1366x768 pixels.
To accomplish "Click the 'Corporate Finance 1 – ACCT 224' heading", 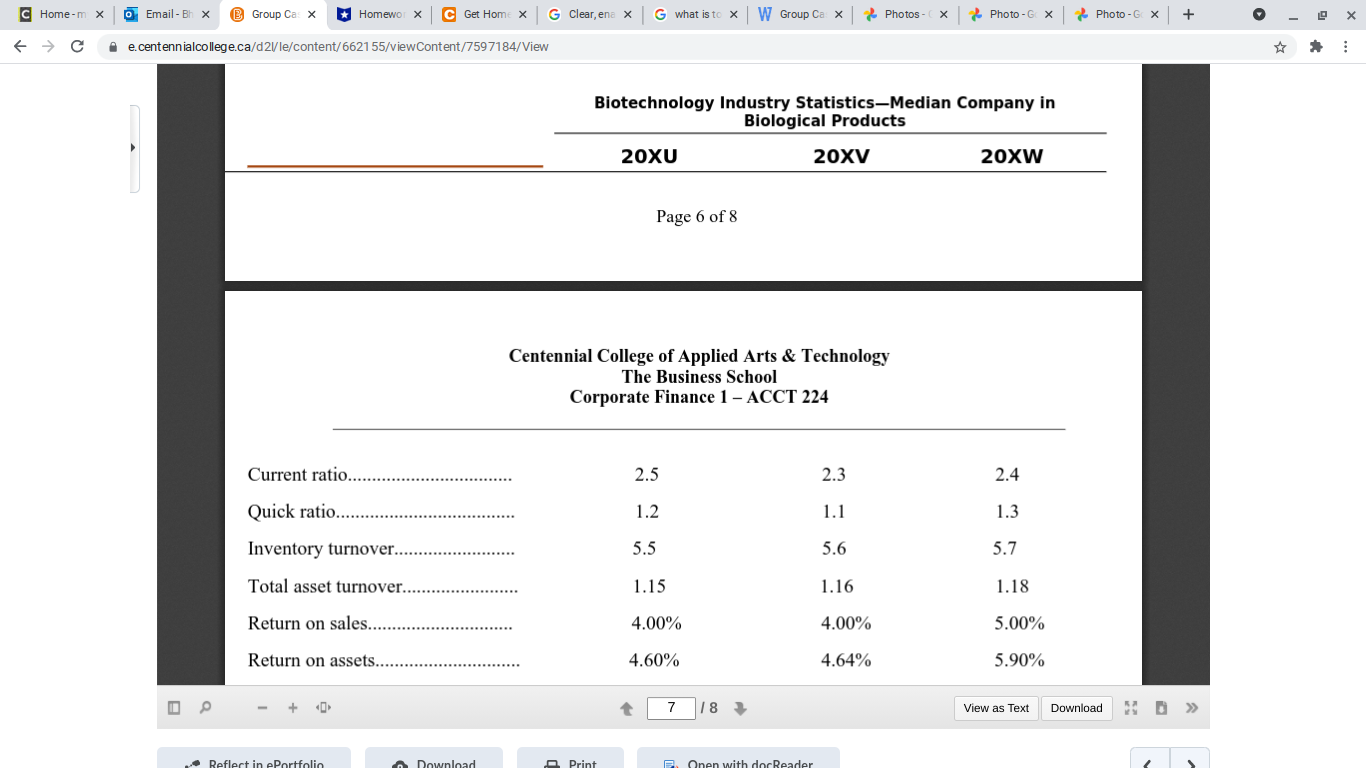I will point(699,397).
